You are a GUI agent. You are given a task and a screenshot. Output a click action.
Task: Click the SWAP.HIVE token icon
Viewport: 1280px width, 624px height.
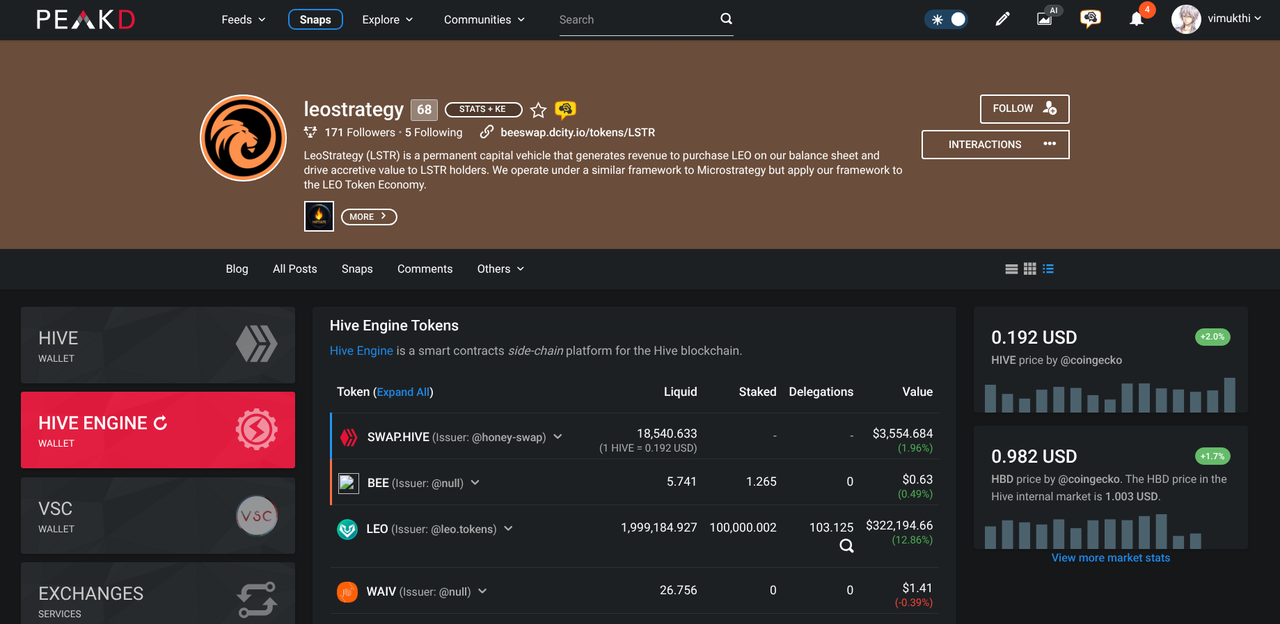[348, 437]
